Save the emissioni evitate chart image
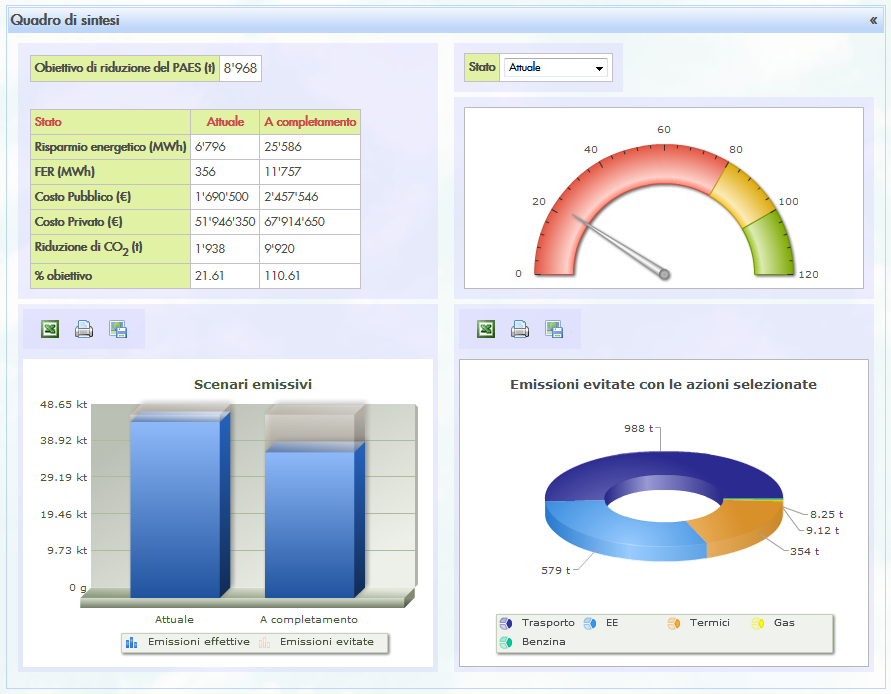This screenshot has width=891, height=694. [x=554, y=329]
